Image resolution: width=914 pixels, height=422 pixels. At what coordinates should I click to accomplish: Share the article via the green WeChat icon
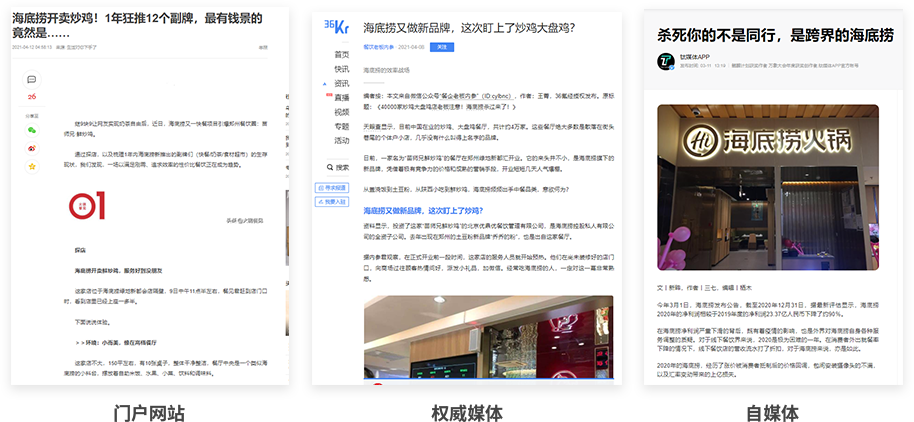[x=32, y=130]
